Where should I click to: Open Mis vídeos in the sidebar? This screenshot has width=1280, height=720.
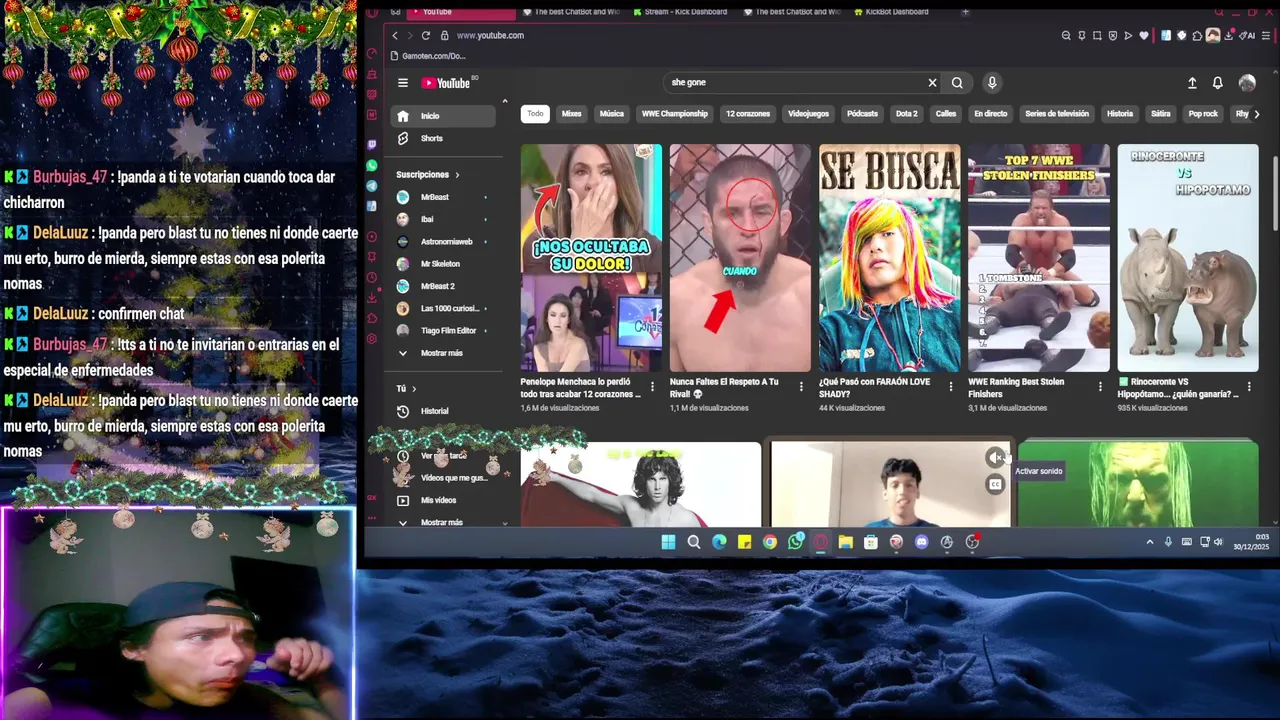pos(442,500)
